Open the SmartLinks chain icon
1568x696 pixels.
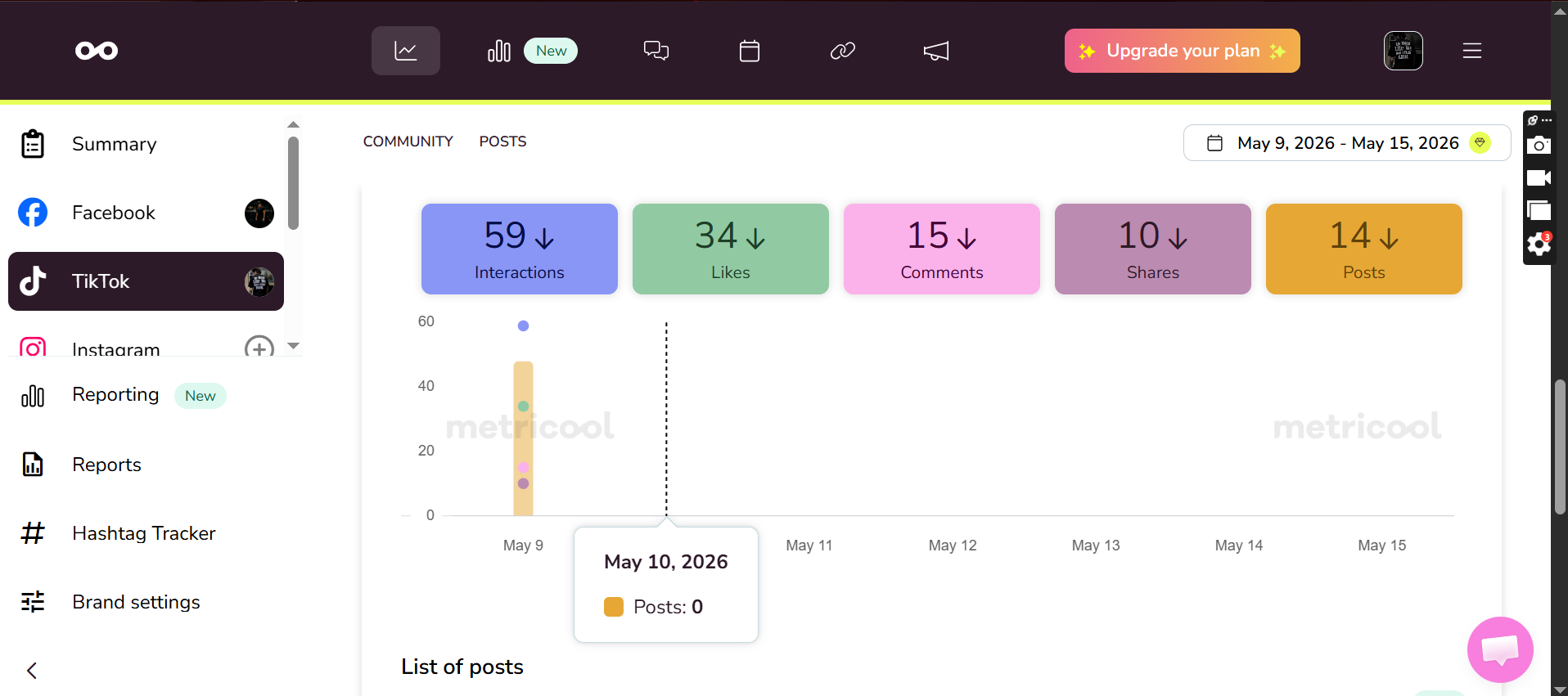tap(843, 51)
